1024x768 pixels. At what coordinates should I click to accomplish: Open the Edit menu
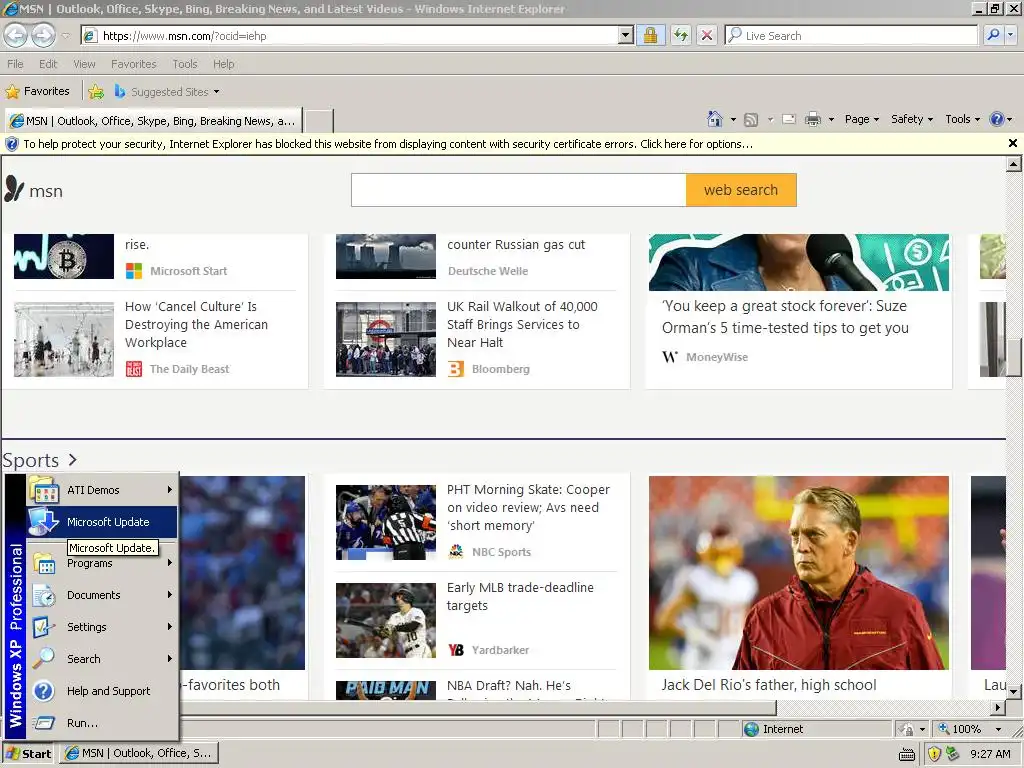48,64
